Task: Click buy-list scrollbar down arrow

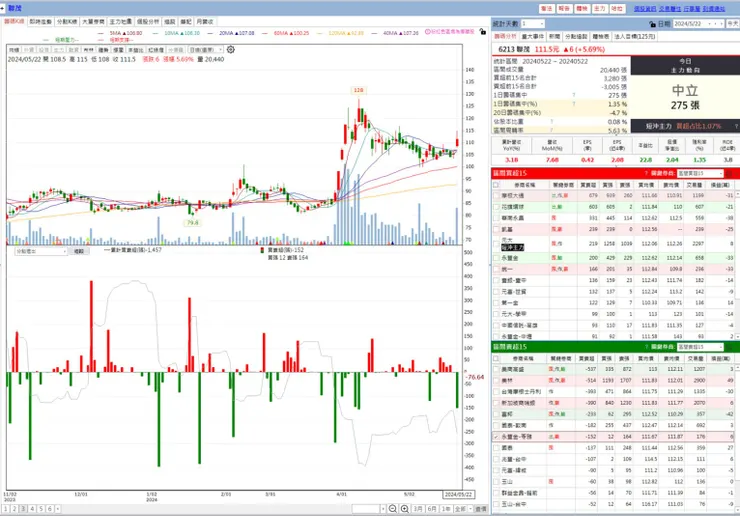Action: tap(737, 336)
